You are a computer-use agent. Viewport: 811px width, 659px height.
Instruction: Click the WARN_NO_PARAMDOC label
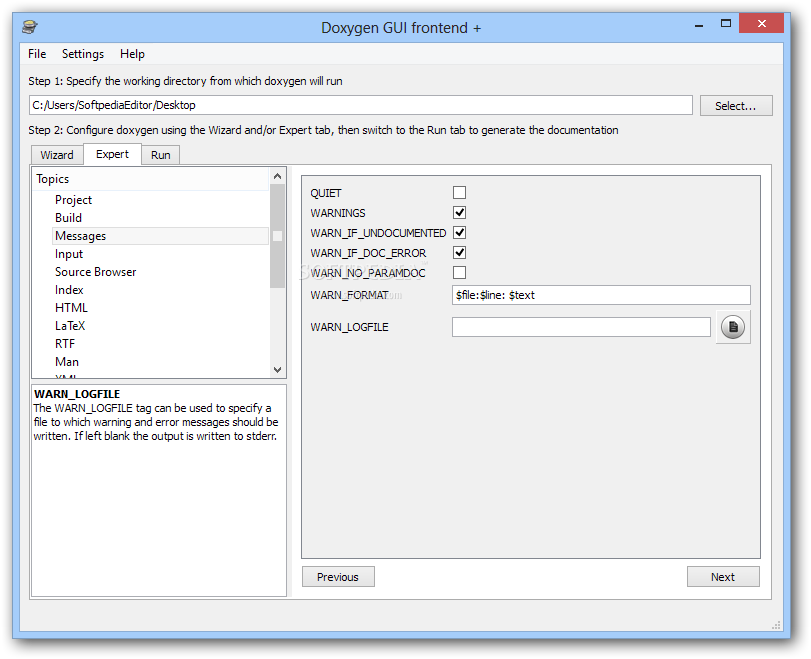368,273
